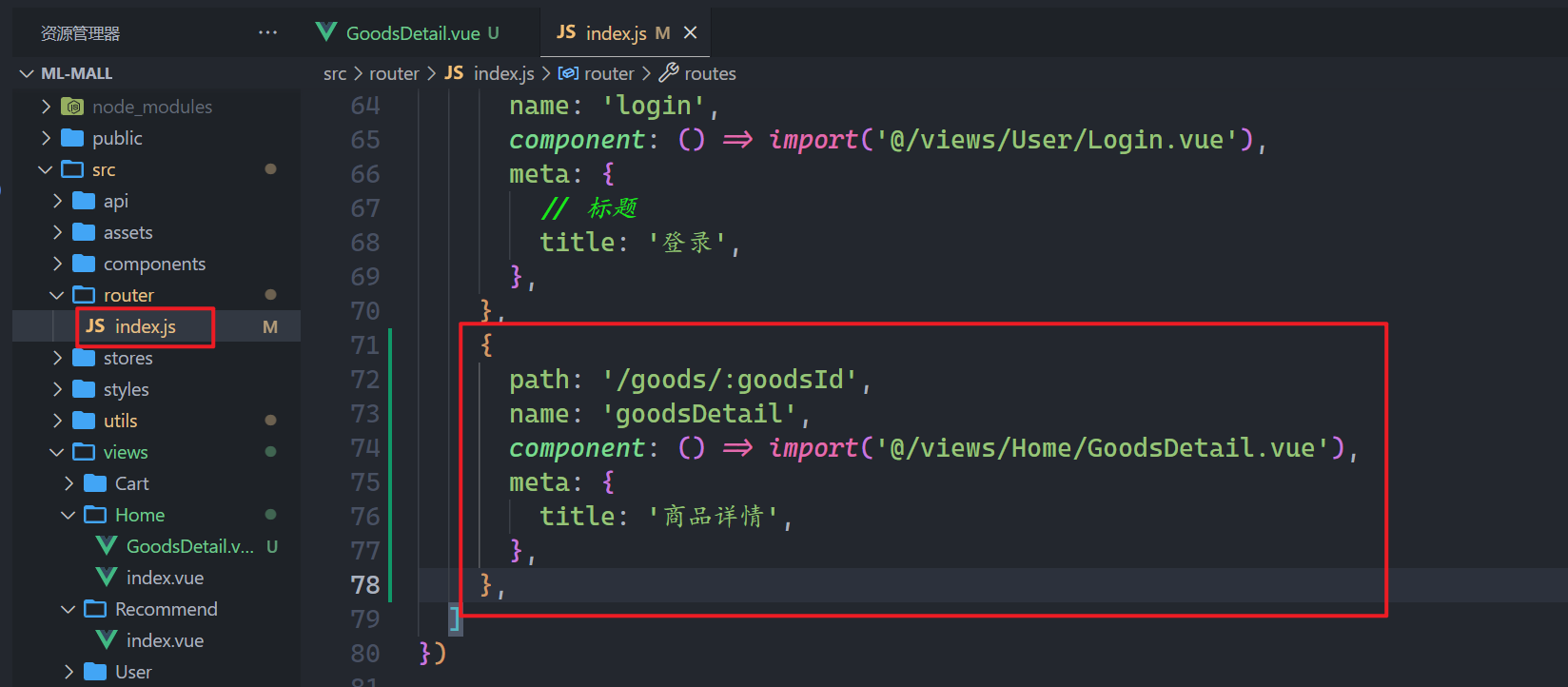Click the views folder icon

coord(84,452)
